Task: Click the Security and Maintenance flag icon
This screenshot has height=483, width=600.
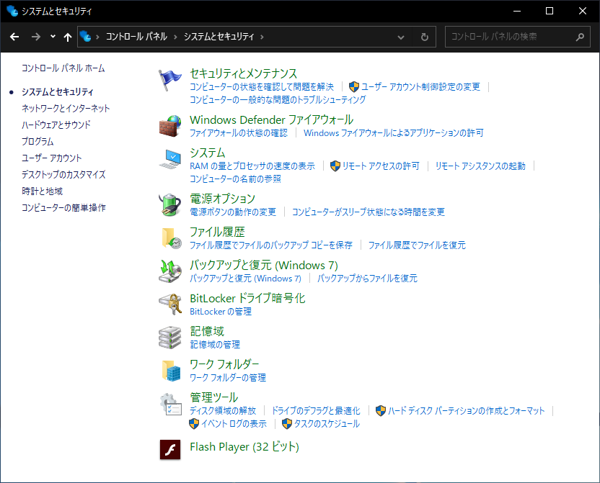Action: (170, 80)
